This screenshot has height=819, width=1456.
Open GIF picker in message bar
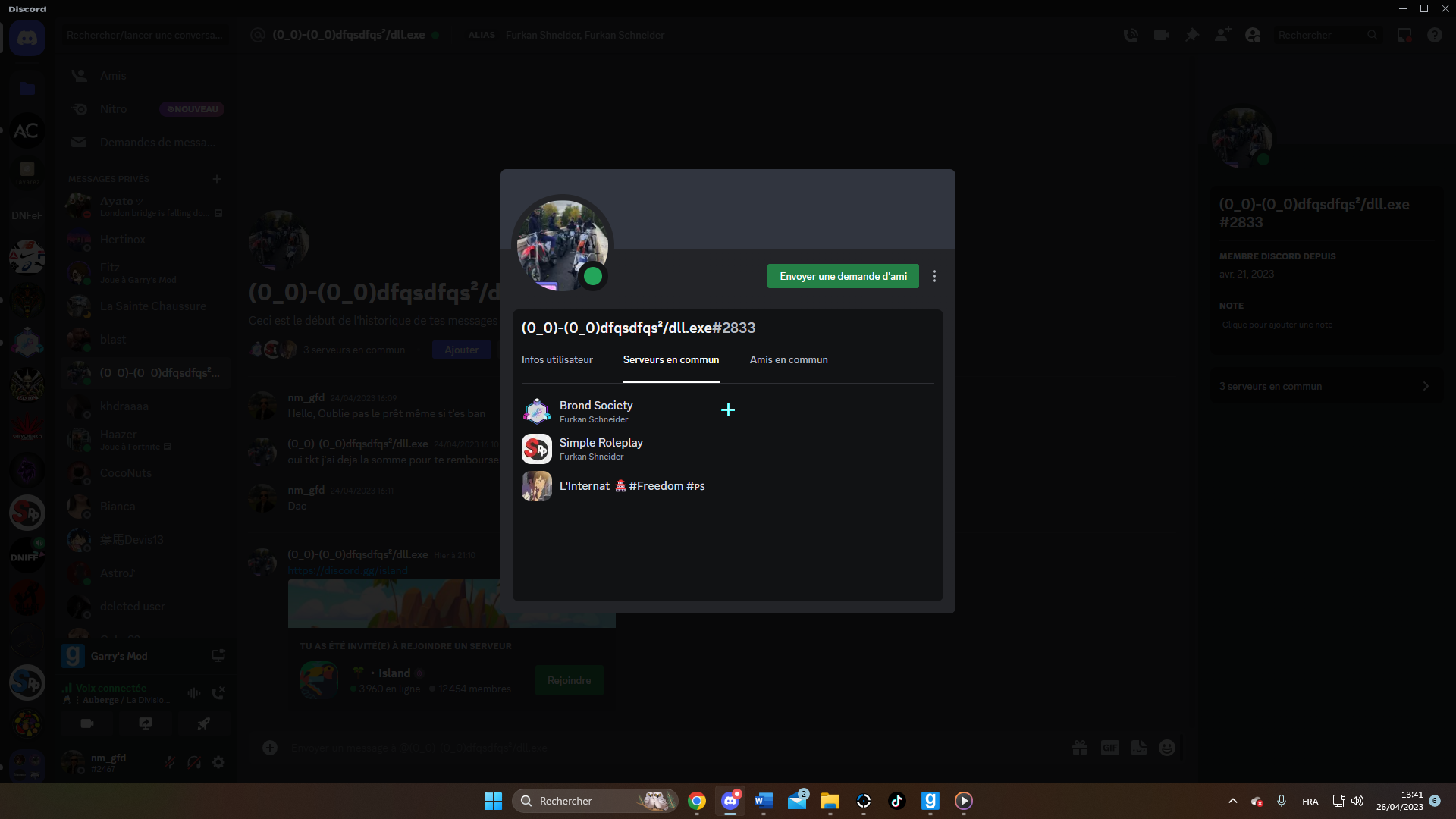[1110, 748]
